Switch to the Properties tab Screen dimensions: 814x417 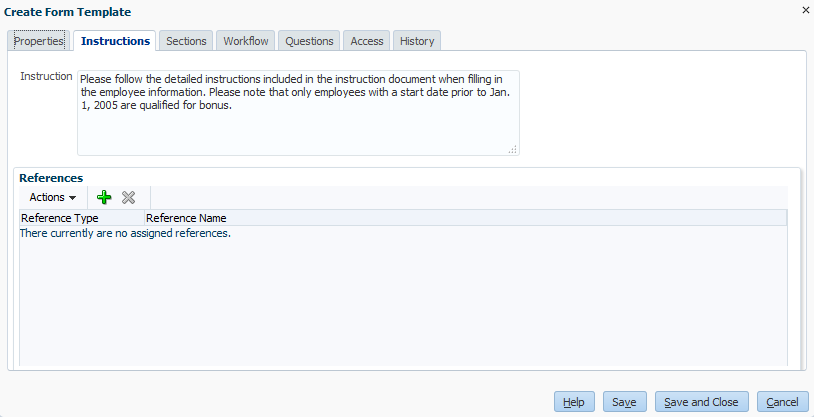(39, 41)
